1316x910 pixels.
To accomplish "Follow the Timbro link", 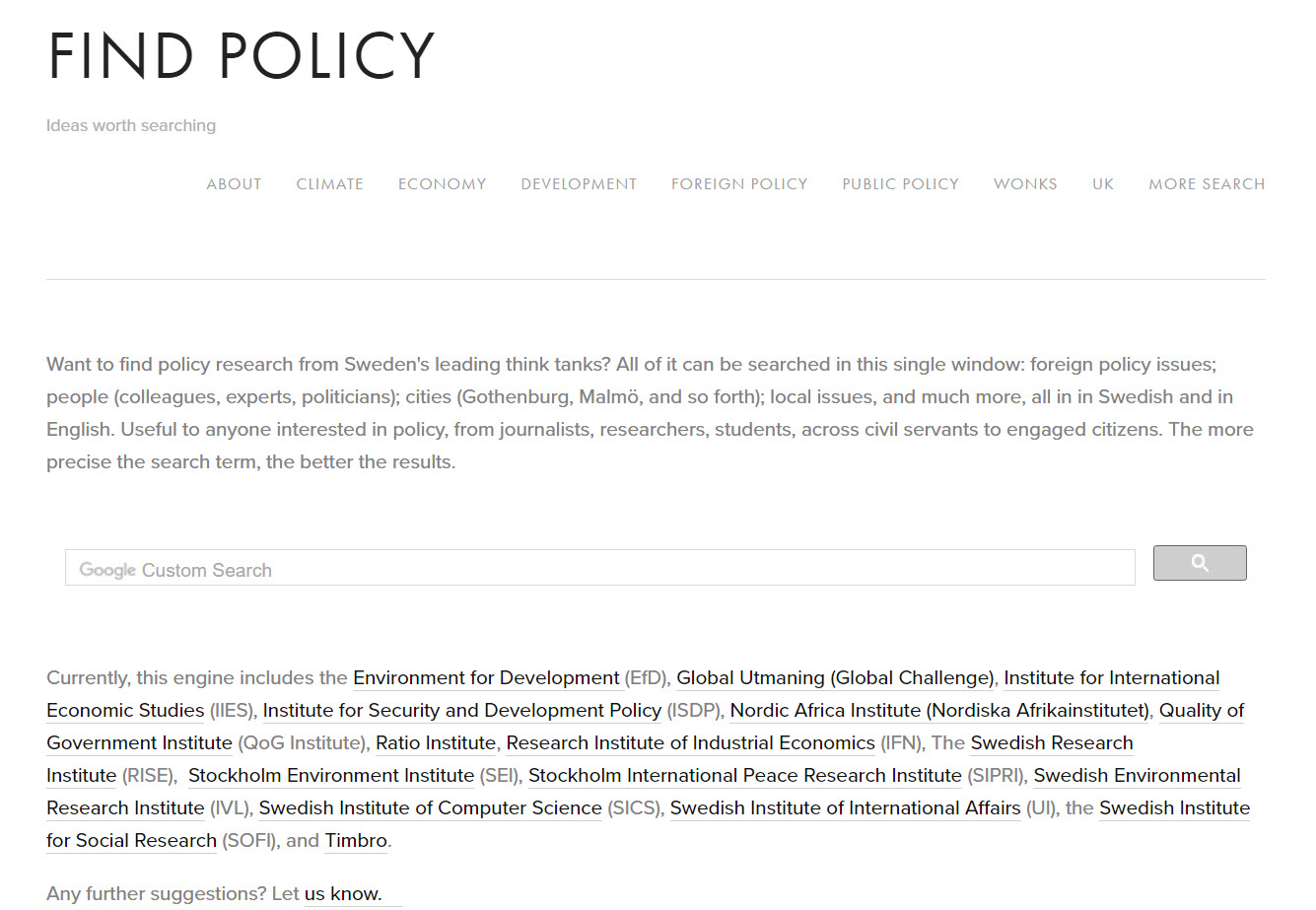I will 356,841.
